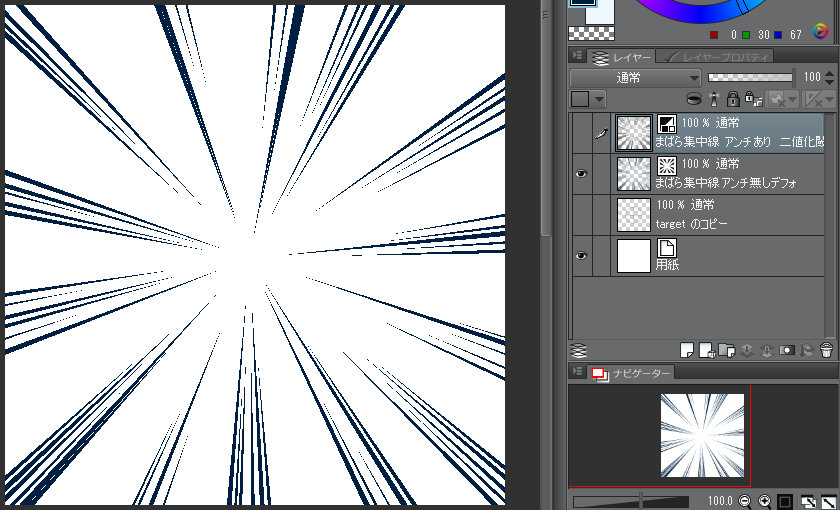Hide the まばら集中線 アンチ無し layer

click(x=582, y=173)
